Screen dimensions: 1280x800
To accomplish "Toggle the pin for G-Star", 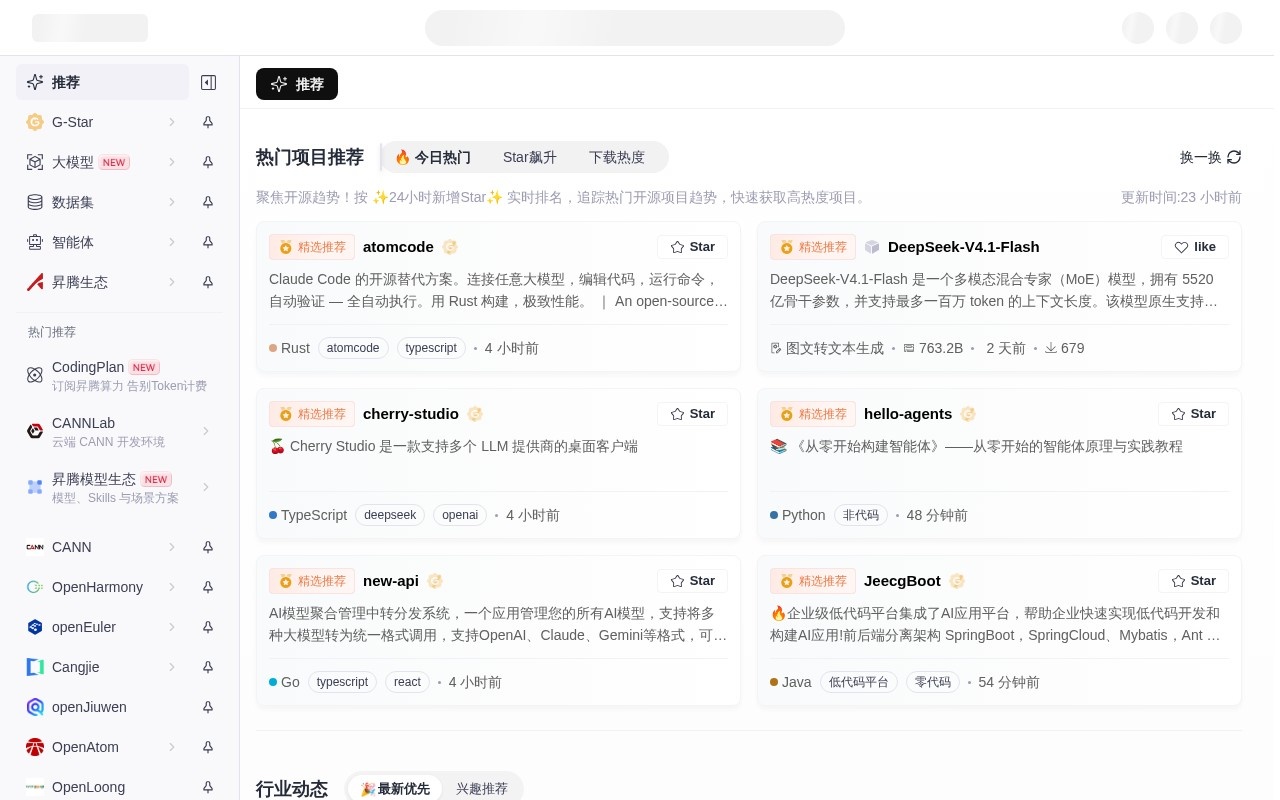I will point(208,122).
